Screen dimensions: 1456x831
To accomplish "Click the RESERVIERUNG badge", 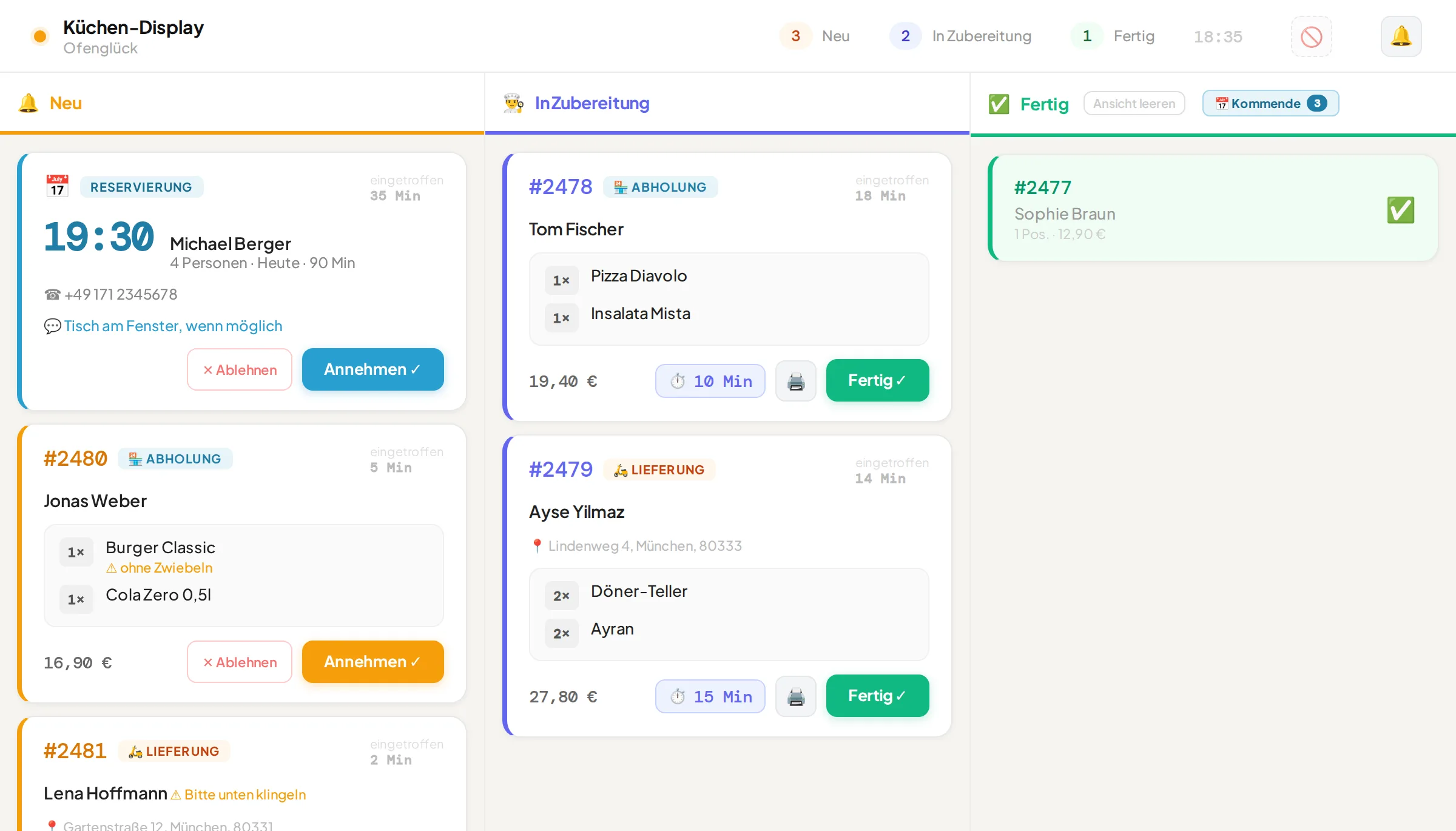I will [141, 187].
